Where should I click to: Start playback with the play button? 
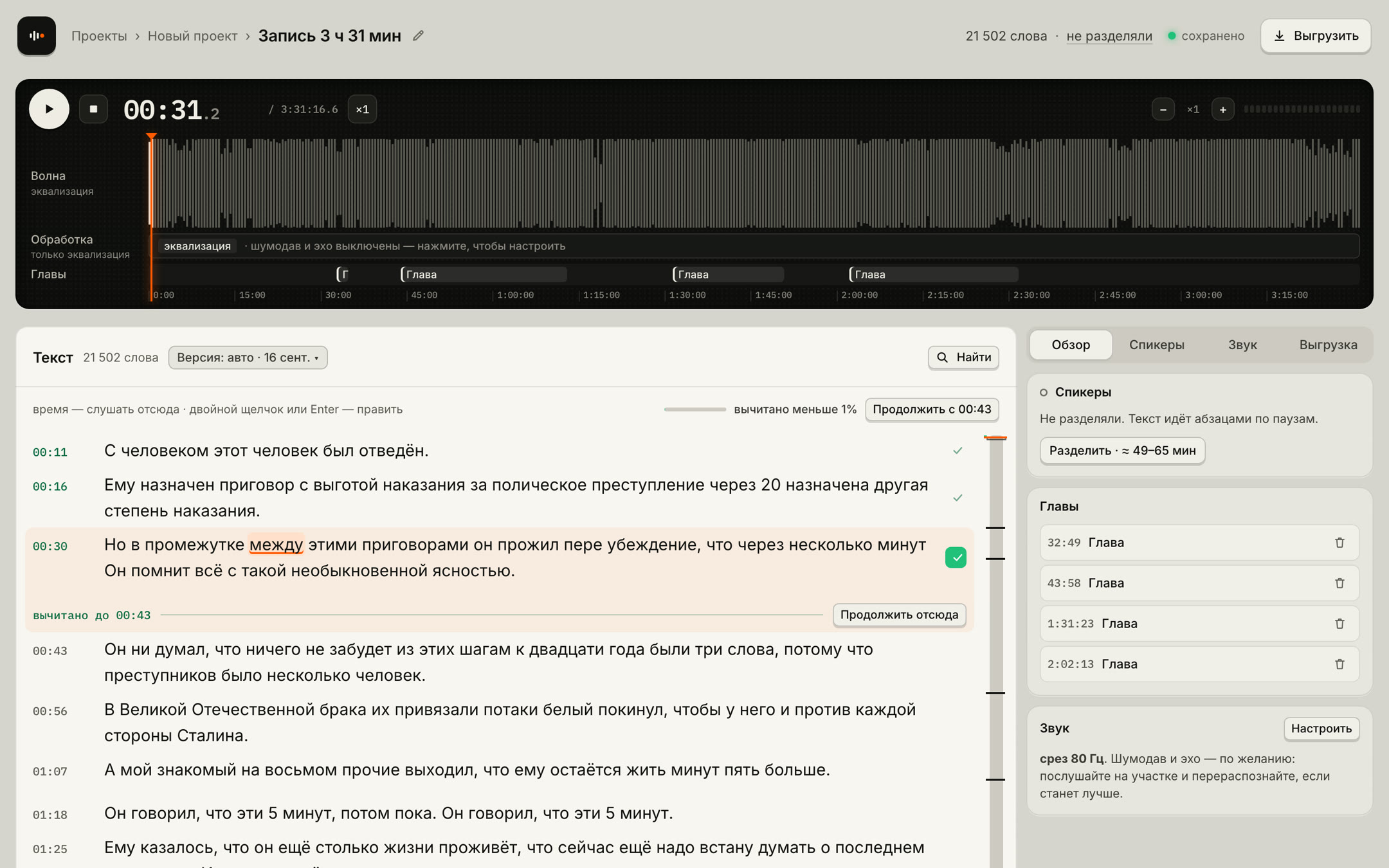tap(49, 109)
